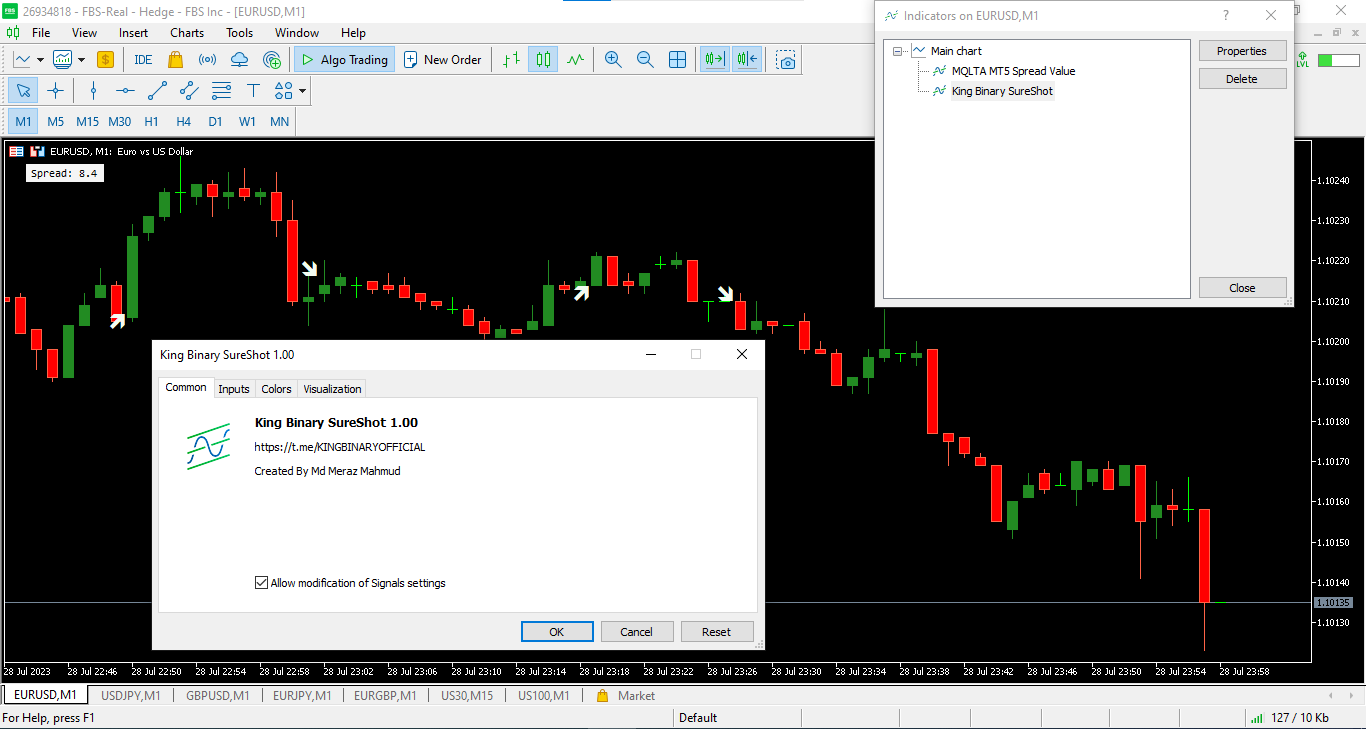Open the chart profiles dropdown
The image size is (1366, 729).
[82, 59]
